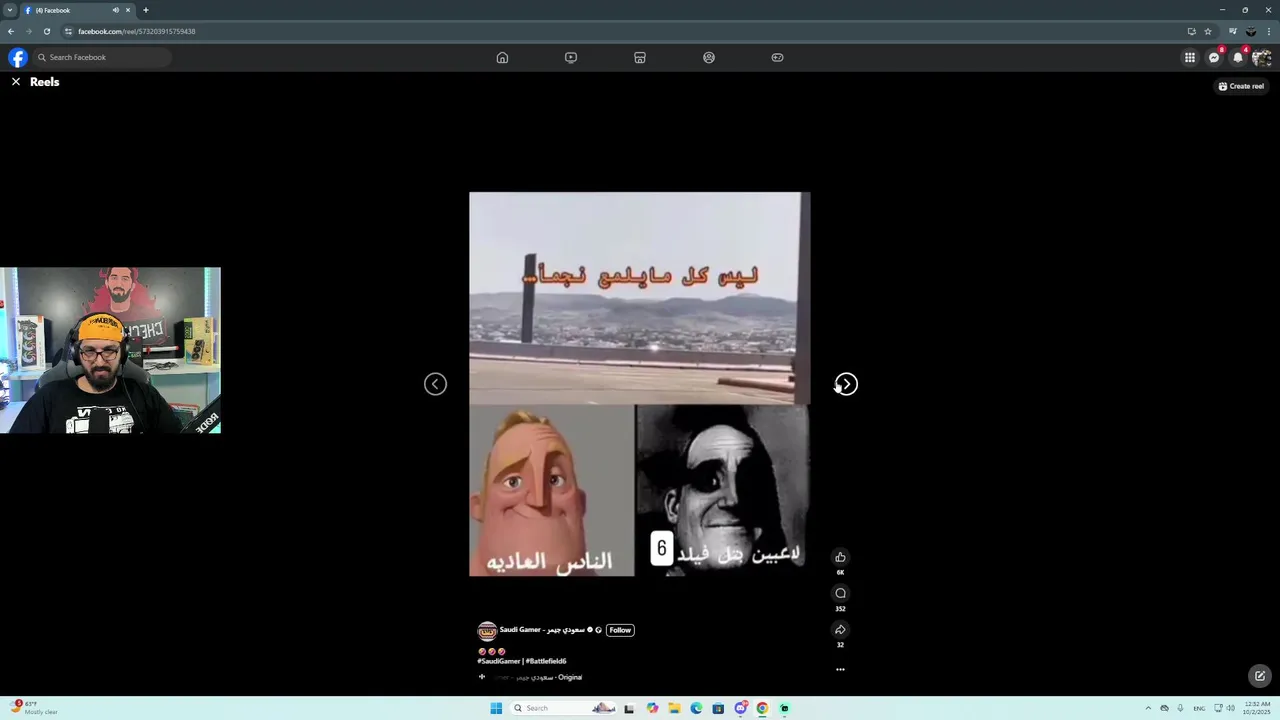Open the Gaming icon in top bar

777,57
